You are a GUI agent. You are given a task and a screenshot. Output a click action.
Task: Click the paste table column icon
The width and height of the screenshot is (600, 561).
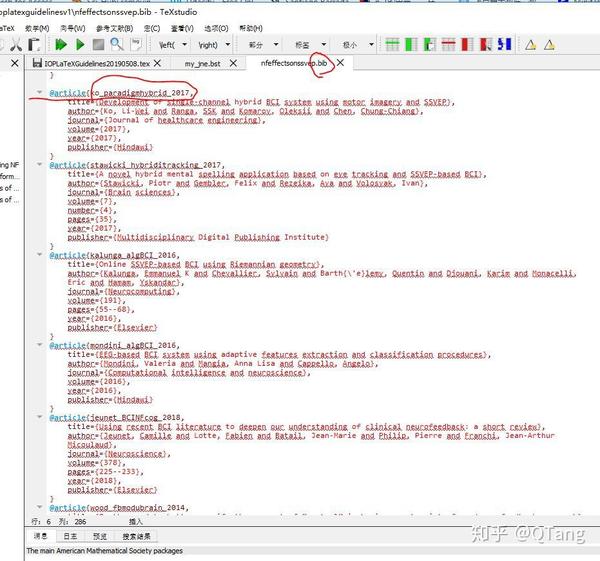click(430, 45)
